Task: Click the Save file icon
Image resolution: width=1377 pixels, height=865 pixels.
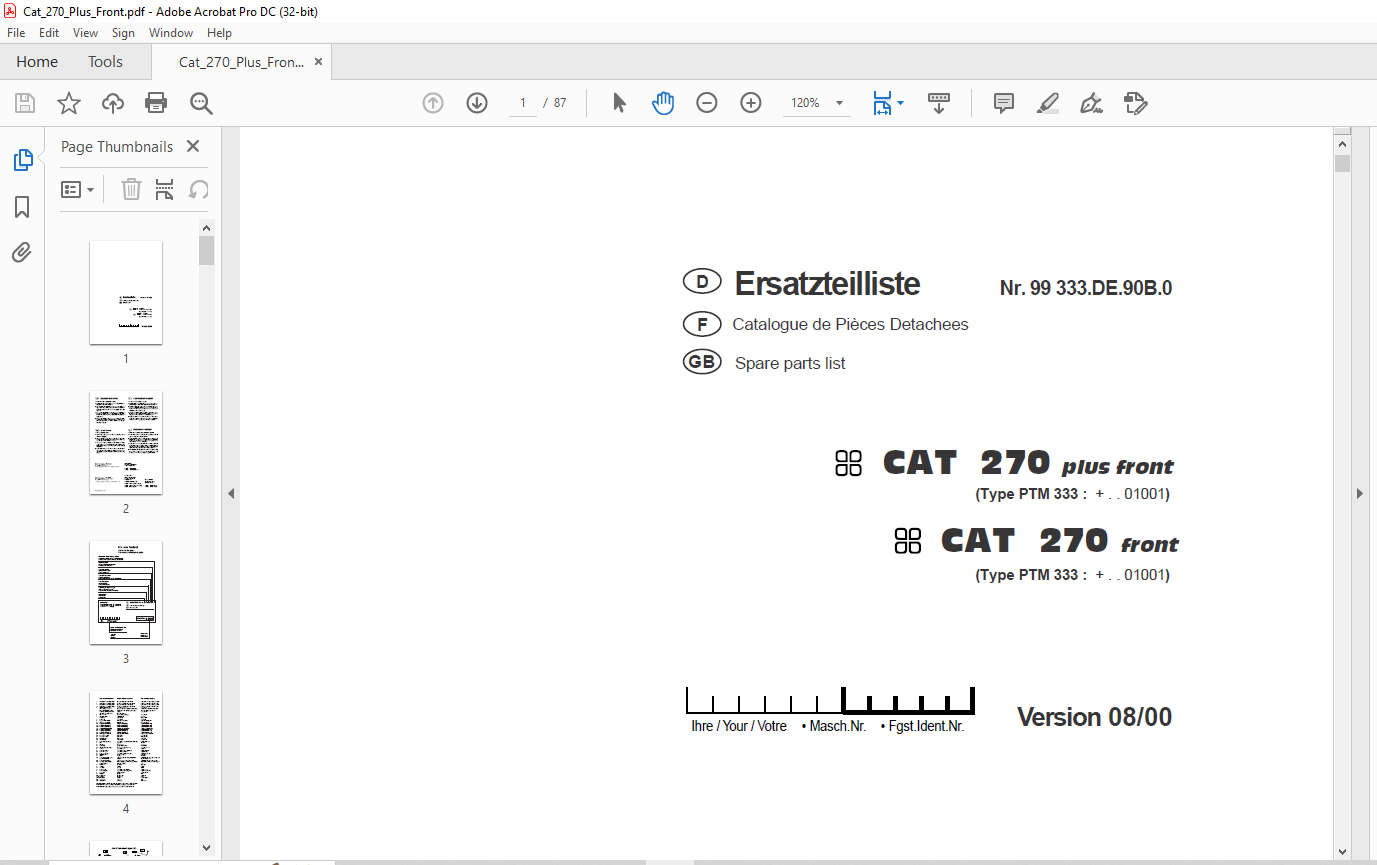Action: (25, 103)
